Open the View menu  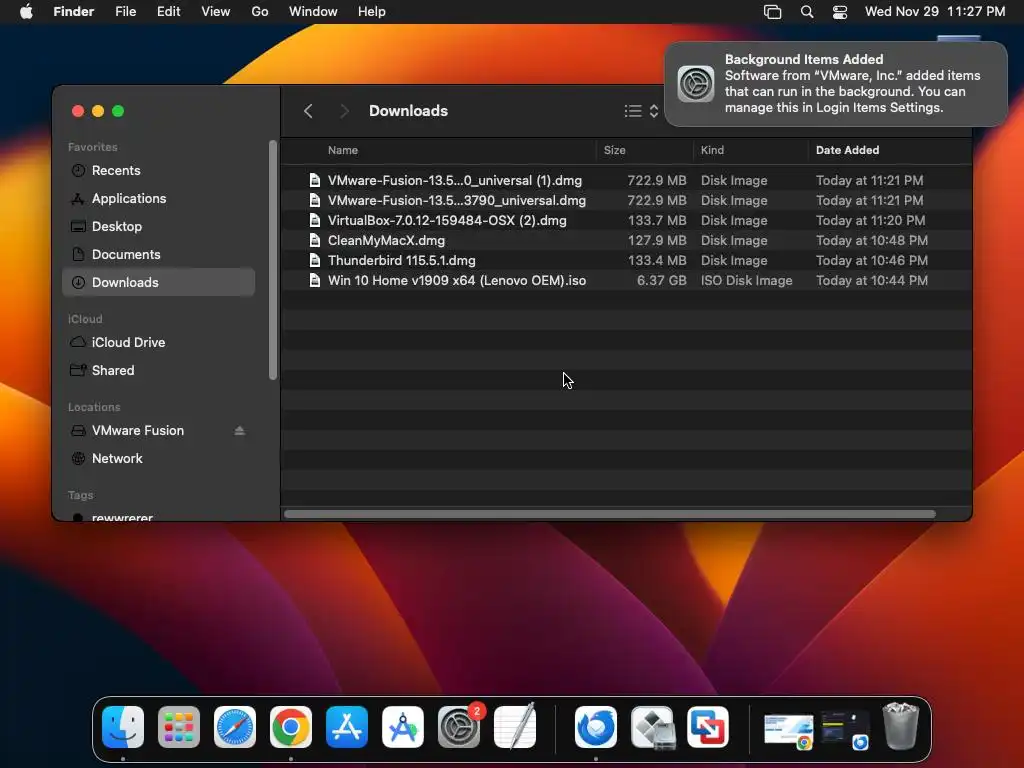tap(216, 12)
